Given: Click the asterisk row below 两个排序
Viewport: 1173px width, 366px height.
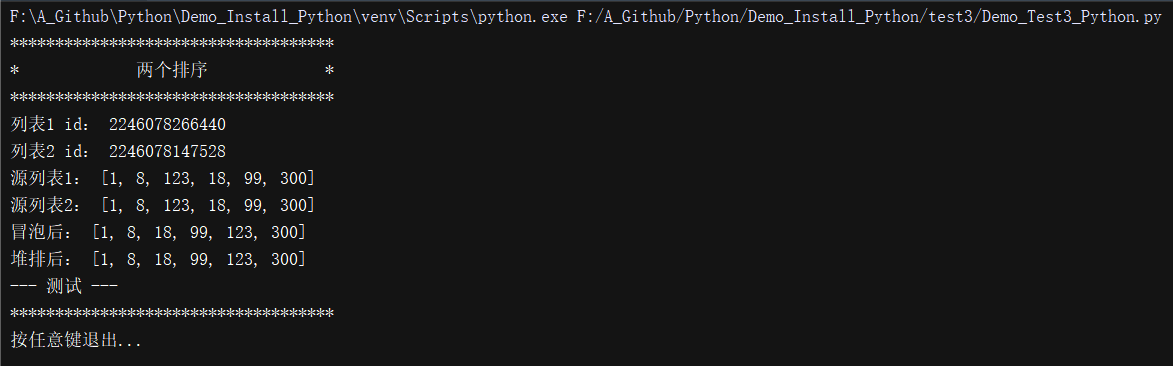Looking at the screenshot, I should (x=172, y=97).
